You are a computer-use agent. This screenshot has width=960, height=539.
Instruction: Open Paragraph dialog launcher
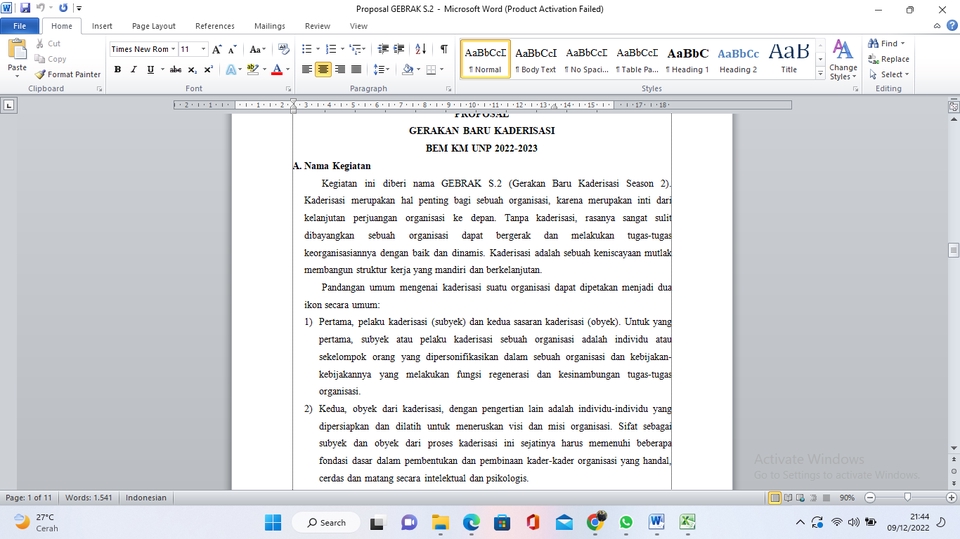[x=449, y=89]
